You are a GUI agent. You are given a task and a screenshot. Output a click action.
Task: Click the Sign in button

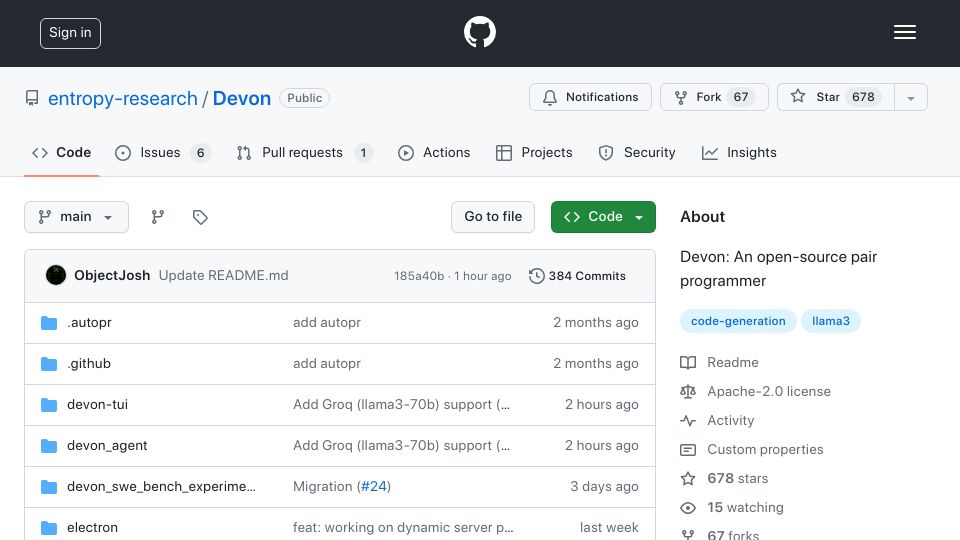tap(70, 33)
